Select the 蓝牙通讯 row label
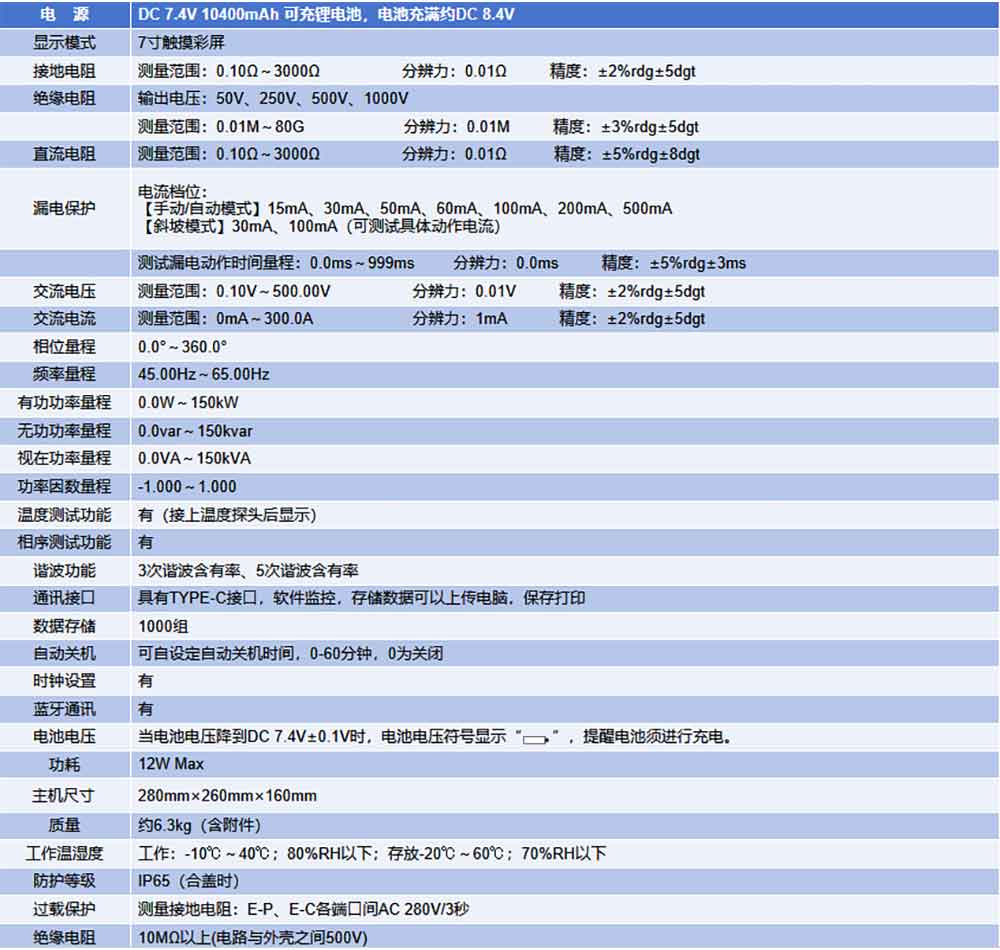 tap(64, 709)
